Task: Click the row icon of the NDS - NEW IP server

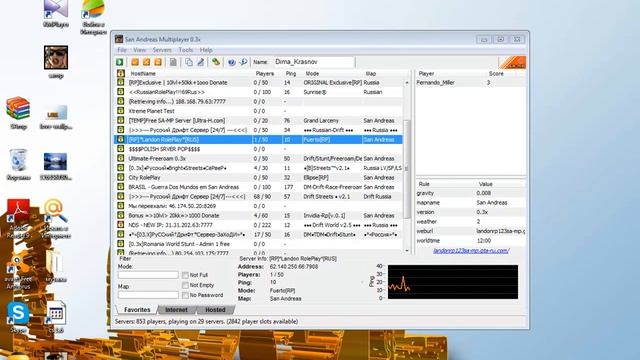Action: [x=120, y=225]
